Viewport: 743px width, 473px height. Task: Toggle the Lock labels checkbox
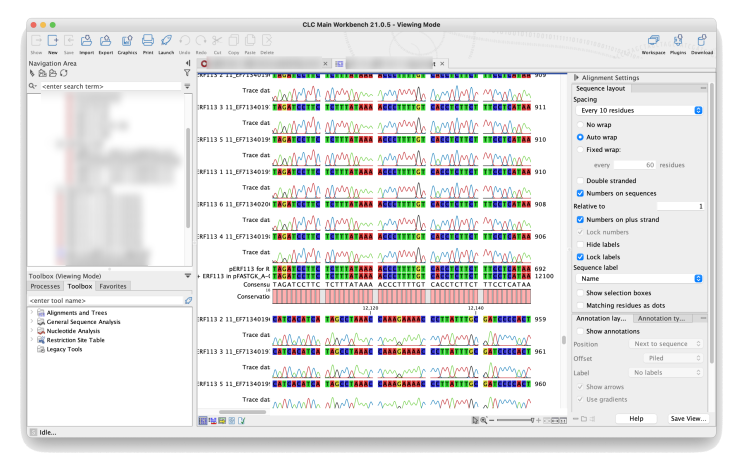pos(580,257)
